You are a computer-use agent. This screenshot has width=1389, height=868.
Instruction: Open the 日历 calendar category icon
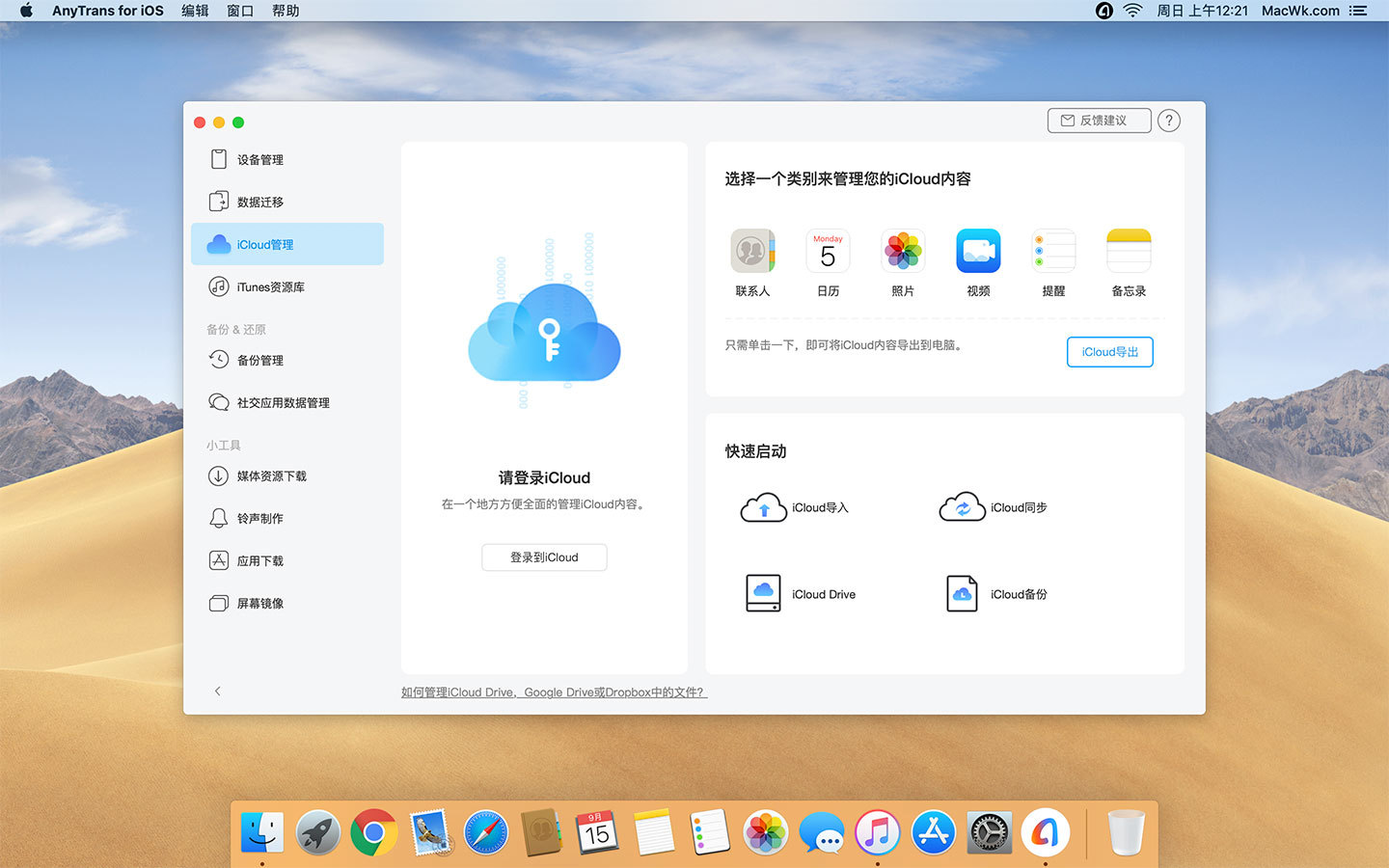click(828, 252)
